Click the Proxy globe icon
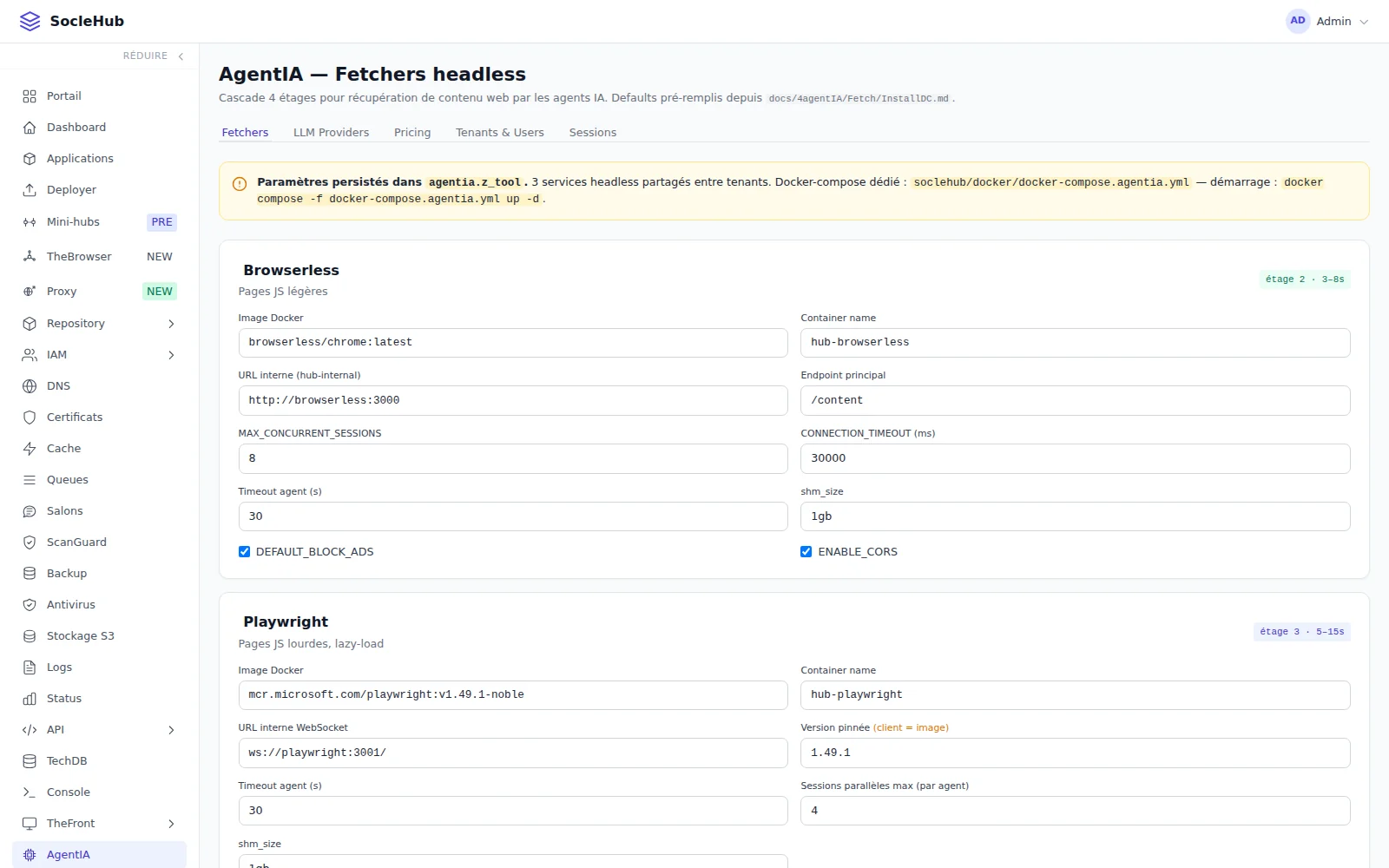1389x868 pixels. 30,292
